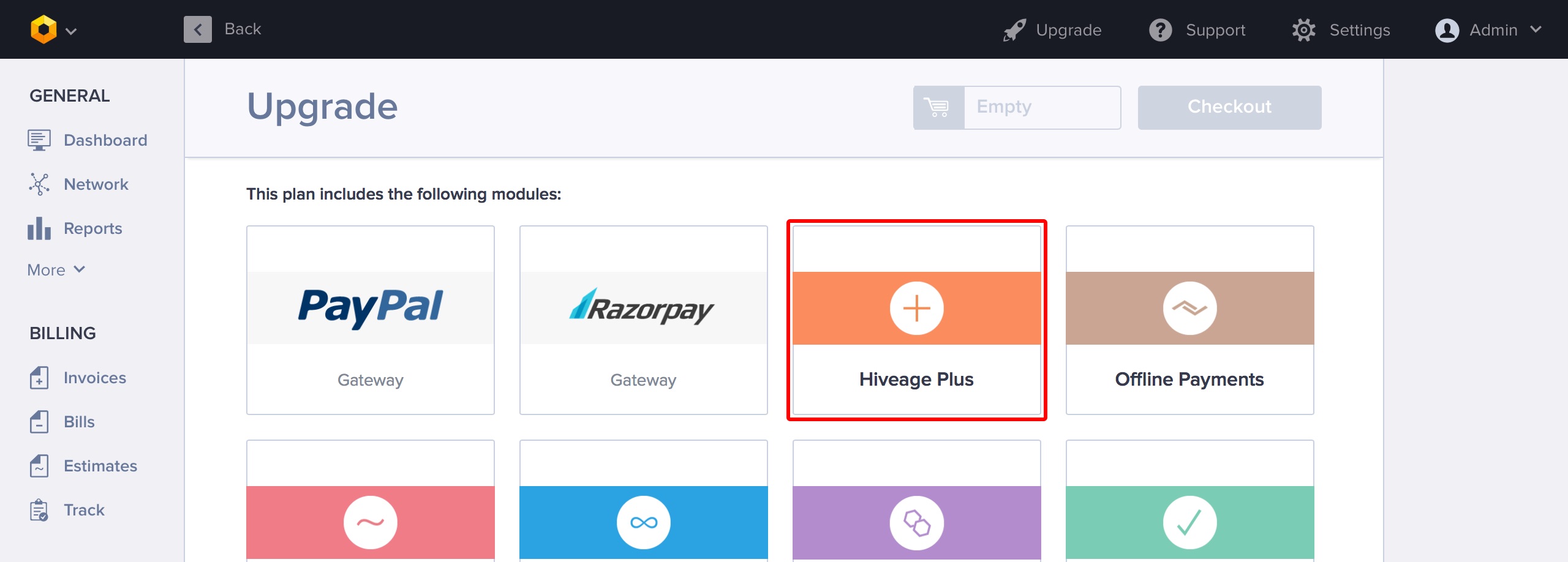Expand the More sidebar section

(x=56, y=269)
